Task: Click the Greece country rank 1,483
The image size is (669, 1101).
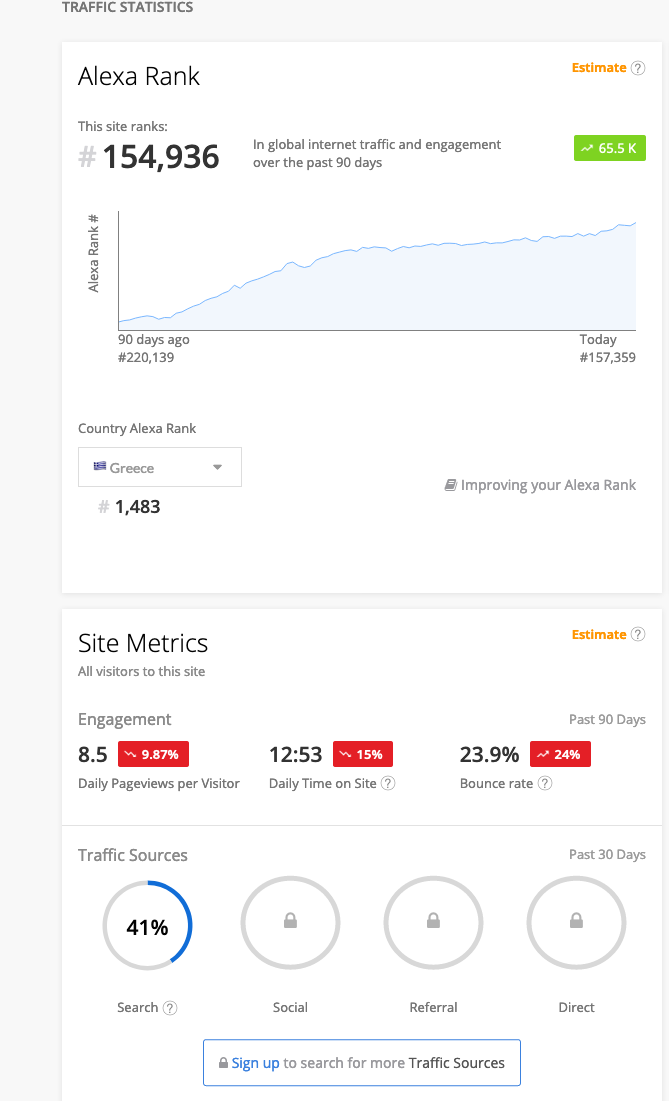Action: (138, 507)
